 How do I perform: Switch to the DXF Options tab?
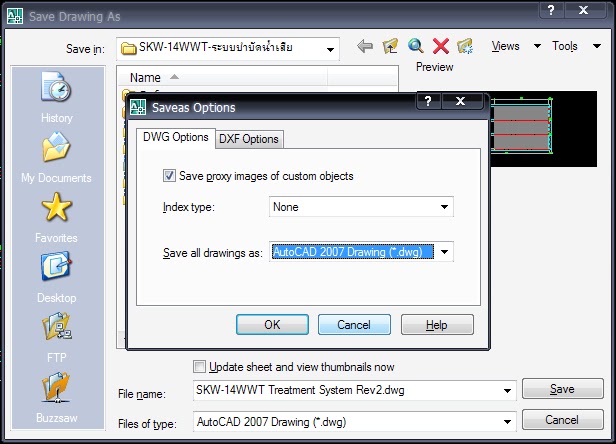tap(249, 139)
